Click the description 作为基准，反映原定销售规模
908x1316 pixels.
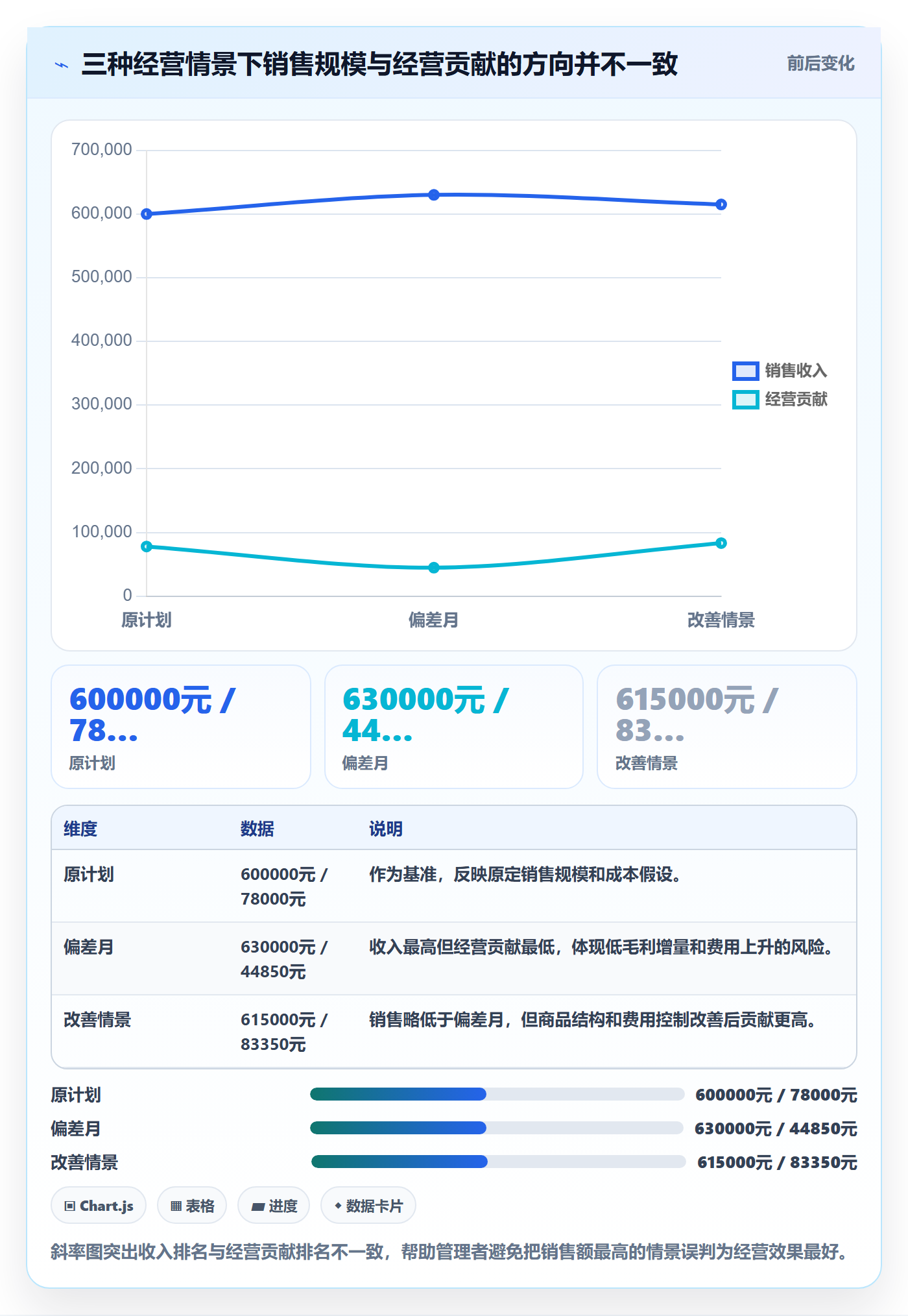(x=525, y=875)
